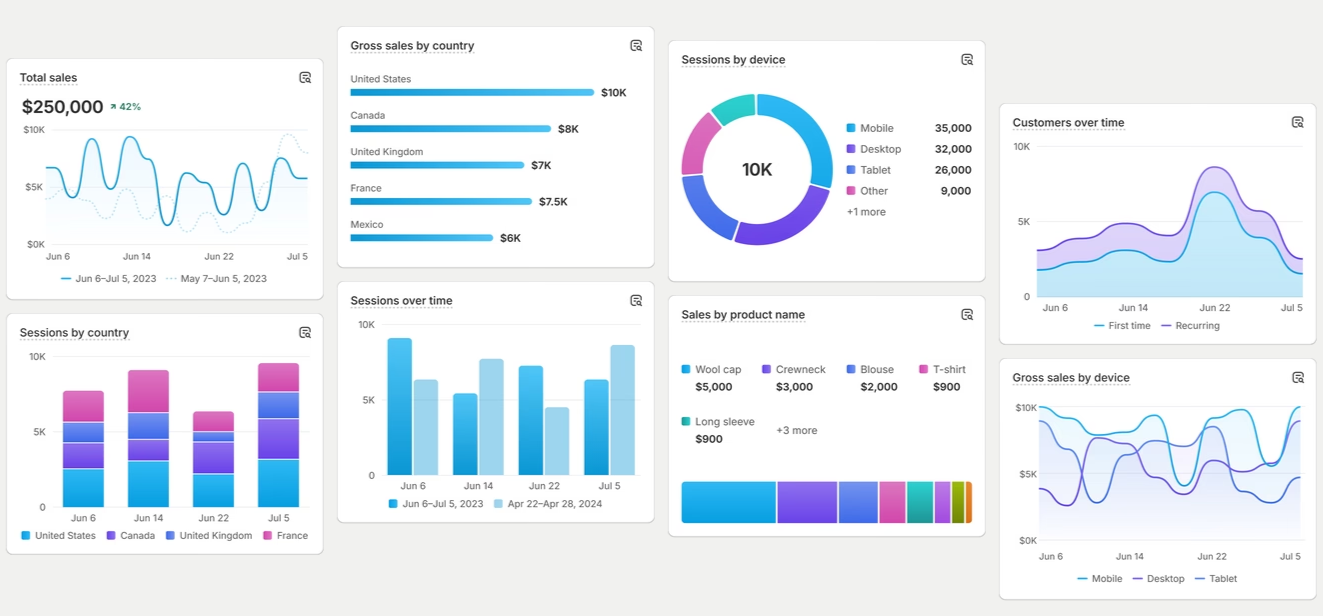Click the Desktop legend swatch in Sessions by device
Image resolution: width=1323 pixels, height=616 pixels.
(x=851, y=149)
